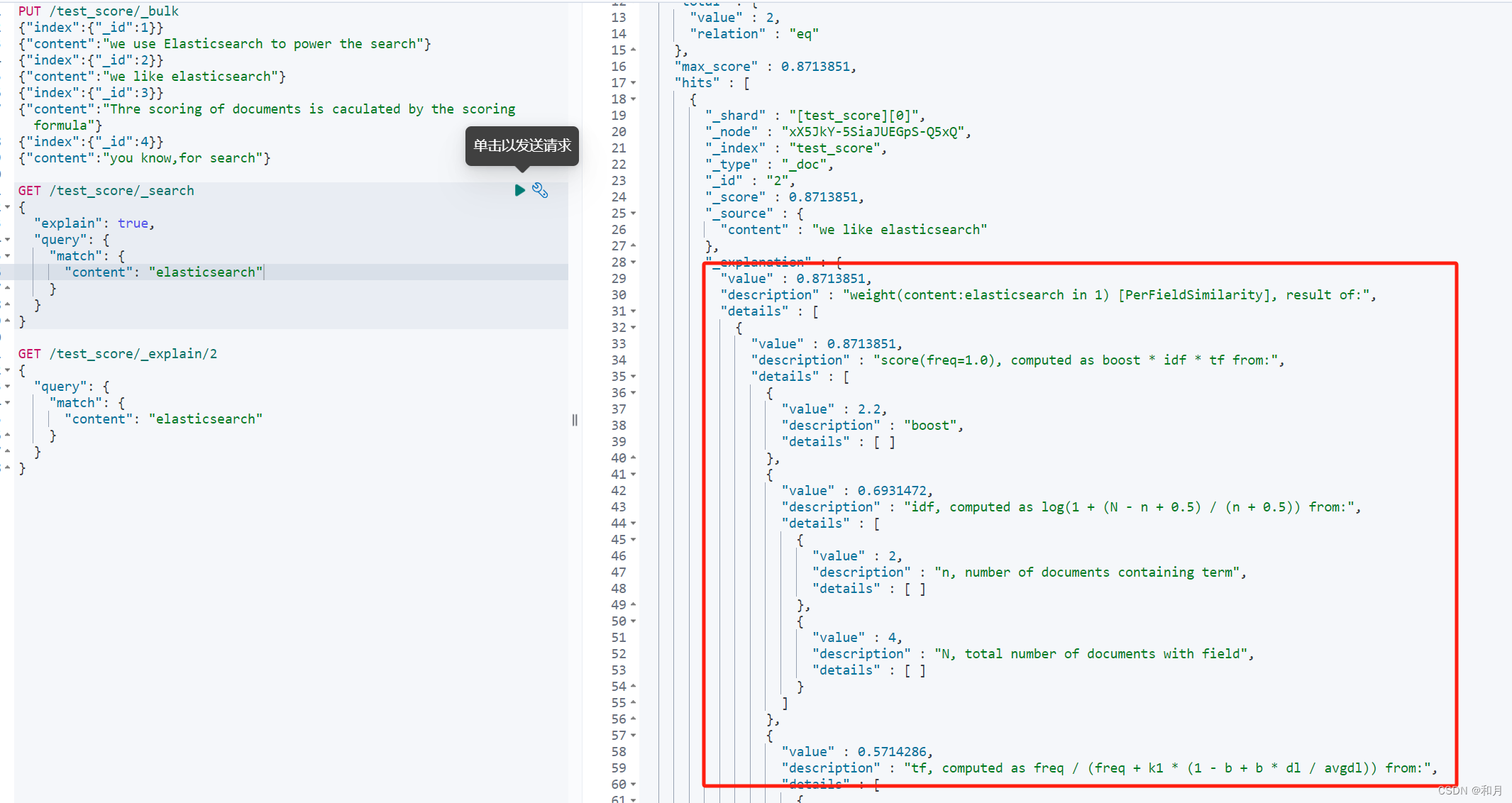Collapse the tf block on line 57
The width and height of the screenshot is (1512, 803).
(633, 736)
